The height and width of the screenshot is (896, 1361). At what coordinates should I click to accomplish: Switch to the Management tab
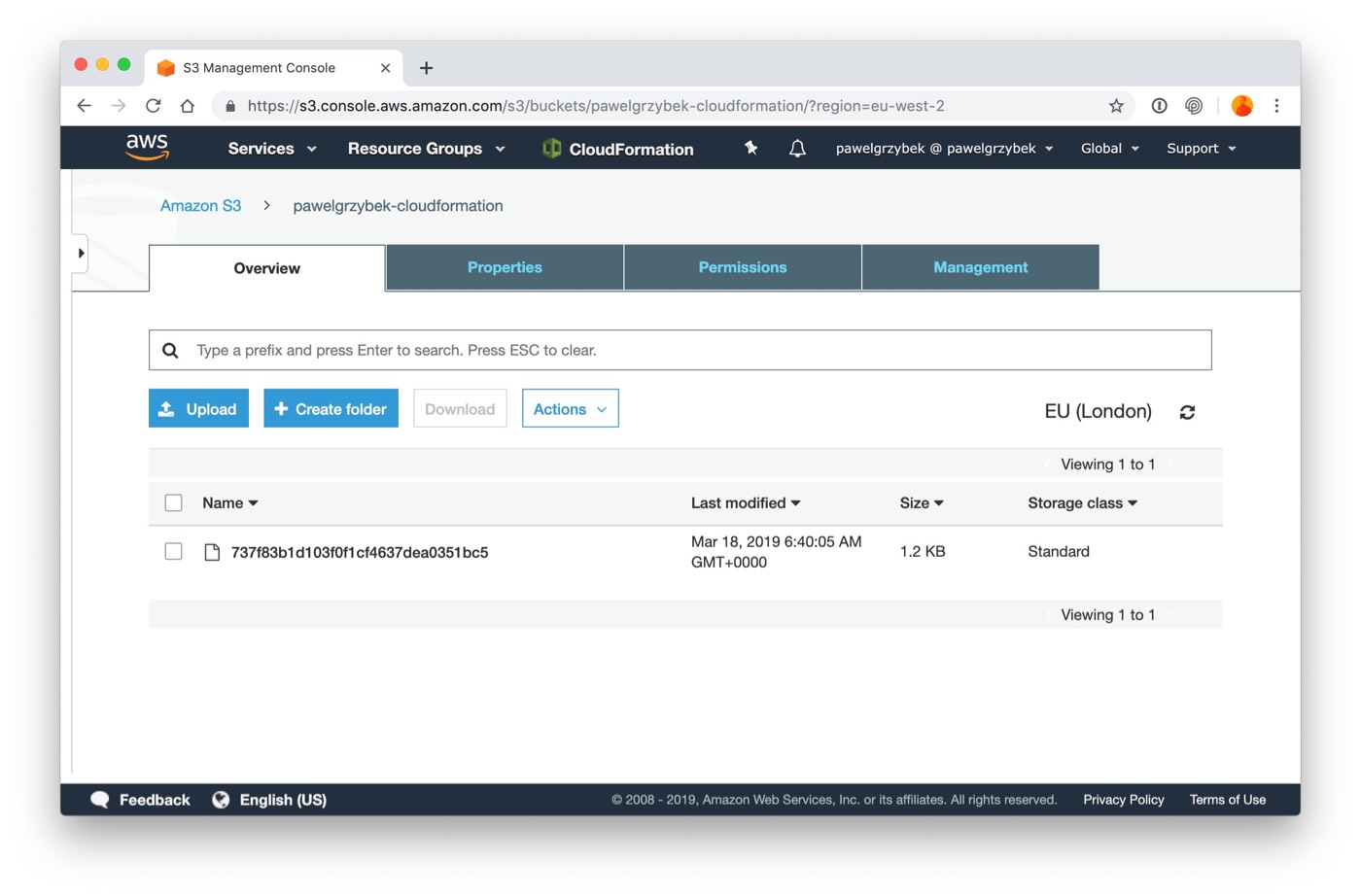pyautogui.click(x=980, y=267)
